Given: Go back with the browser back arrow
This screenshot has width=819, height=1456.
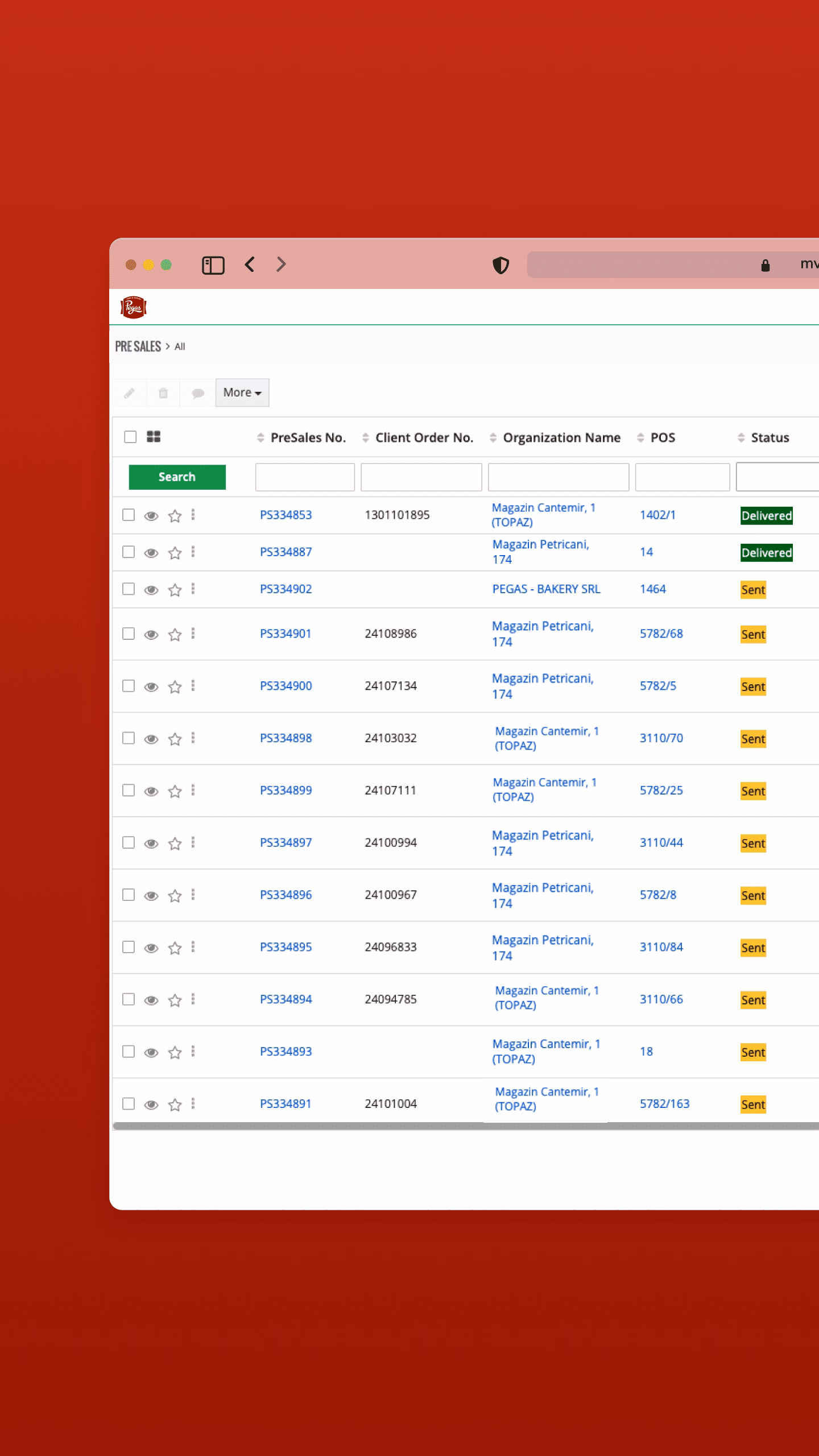Looking at the screenshot, I should click(250, 264).
